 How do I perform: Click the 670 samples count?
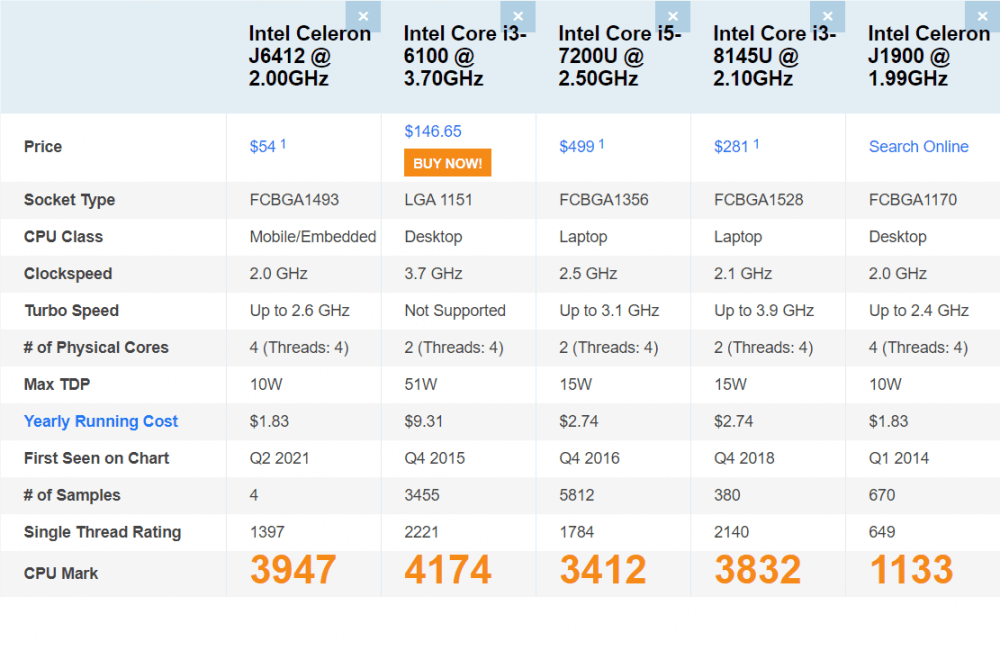point(882,495)
